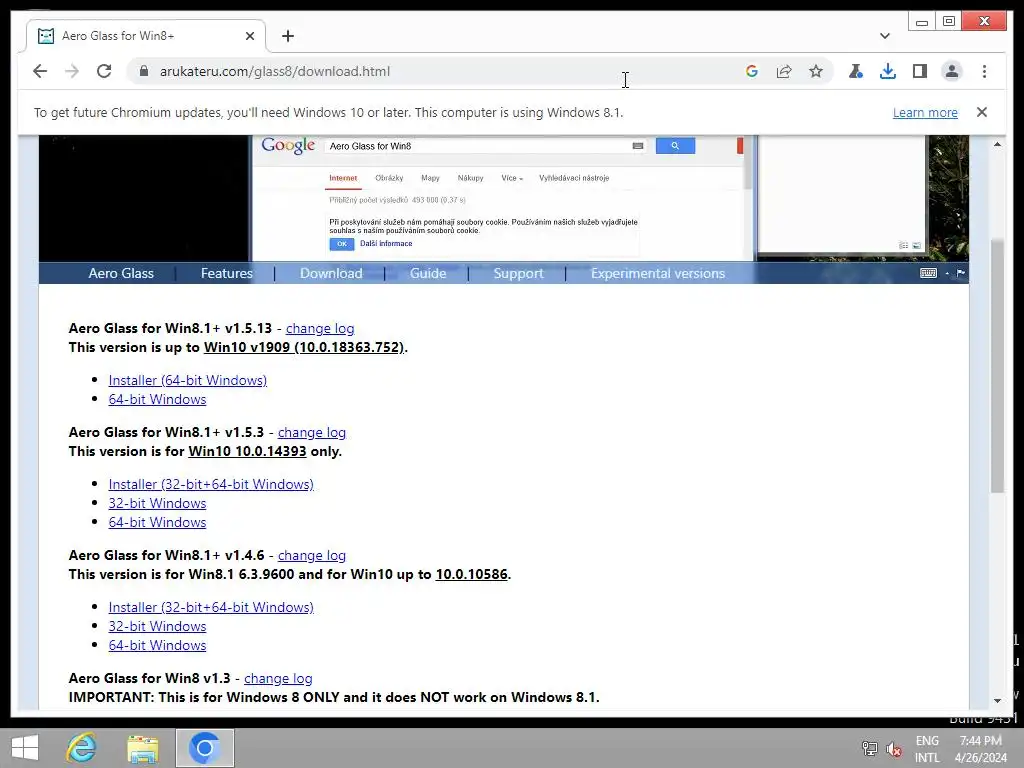Viewport: 1024px width, 768px height.
Task: Open Google search side icon in address bar
Action: [752, 71]
